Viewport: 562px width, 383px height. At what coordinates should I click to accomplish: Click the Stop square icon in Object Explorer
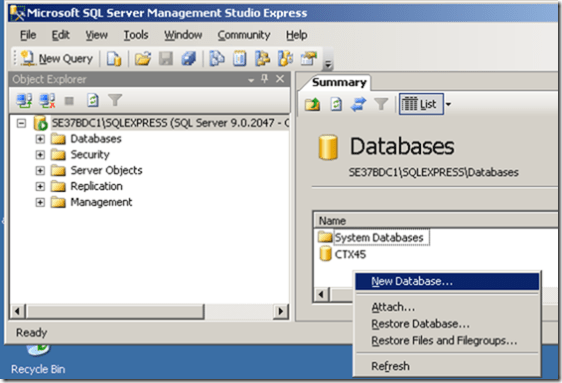pos(69,101)
